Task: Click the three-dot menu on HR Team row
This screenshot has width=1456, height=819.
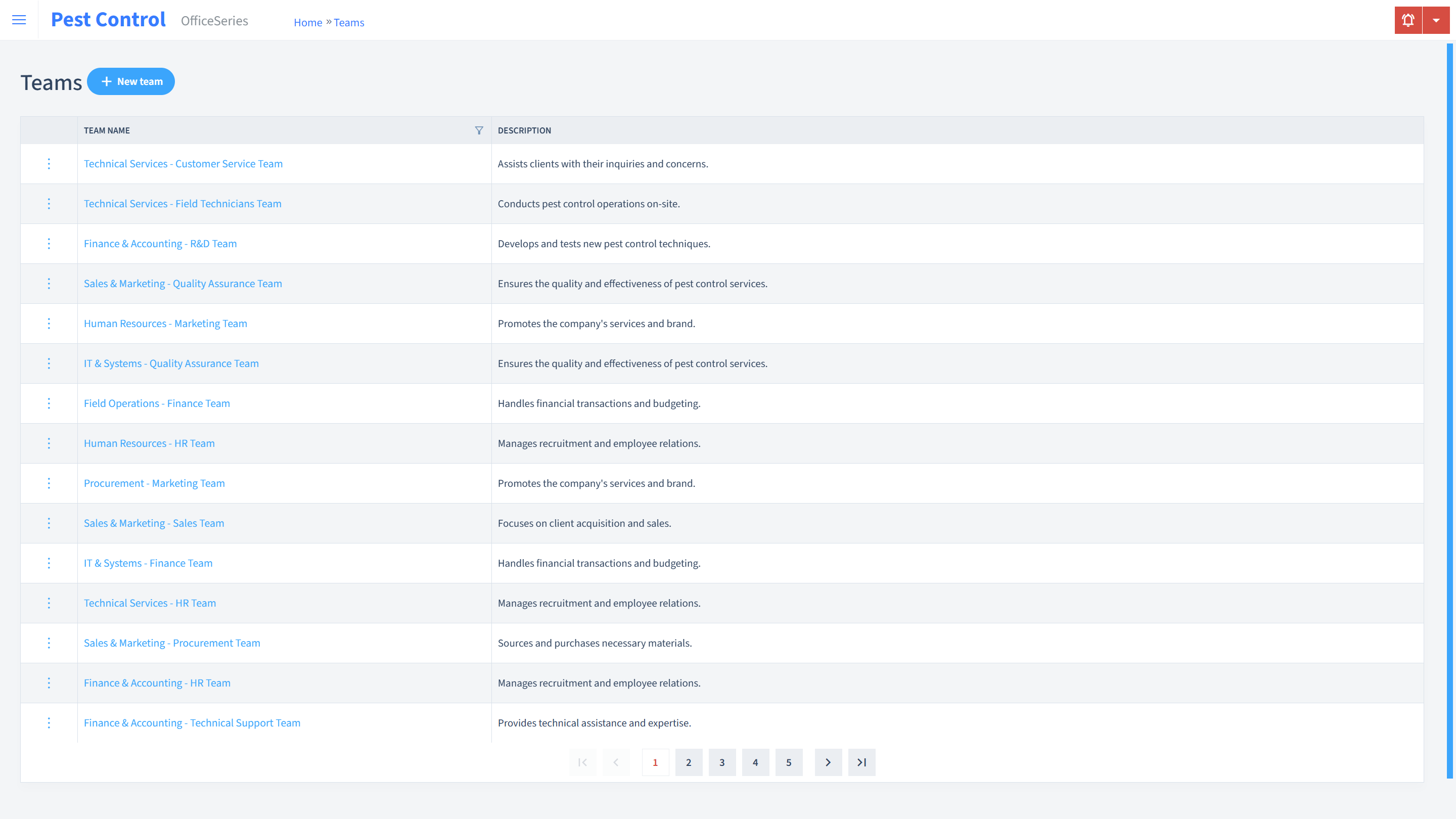Action: click(49, 443)
